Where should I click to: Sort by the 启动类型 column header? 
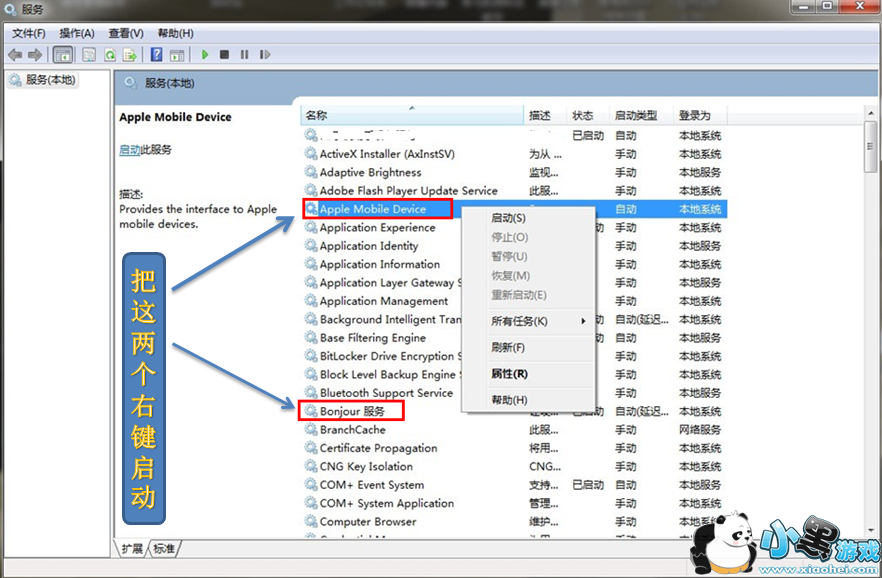[641, 115]
